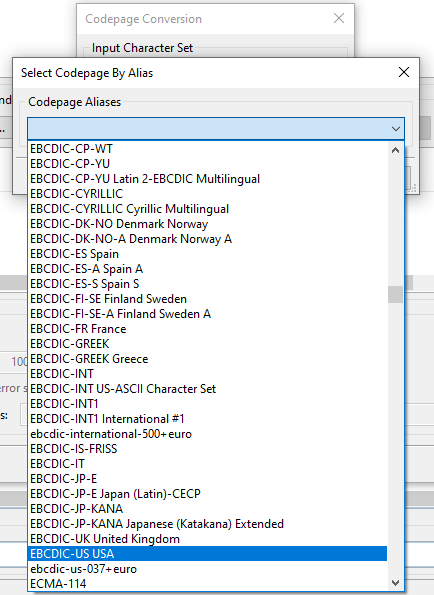The image size is (434, 595).
Task: Click the dropdown list scrollbar thumb
Action: 395,294
